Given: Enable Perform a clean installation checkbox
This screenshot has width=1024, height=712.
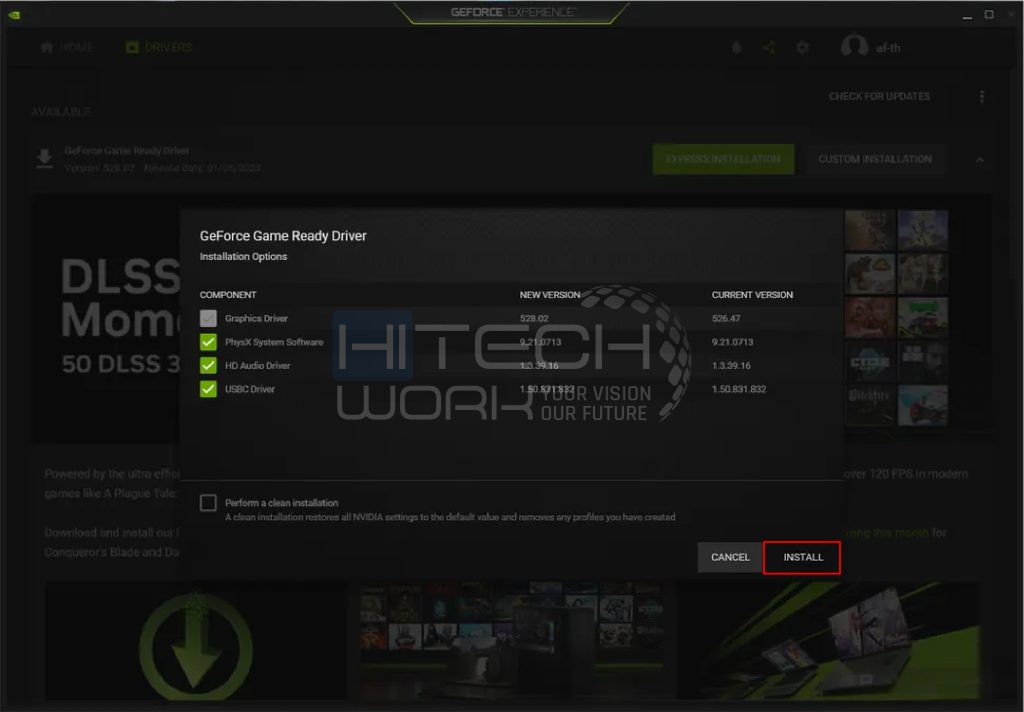Looking at the screenshot, I should point(208,502).
